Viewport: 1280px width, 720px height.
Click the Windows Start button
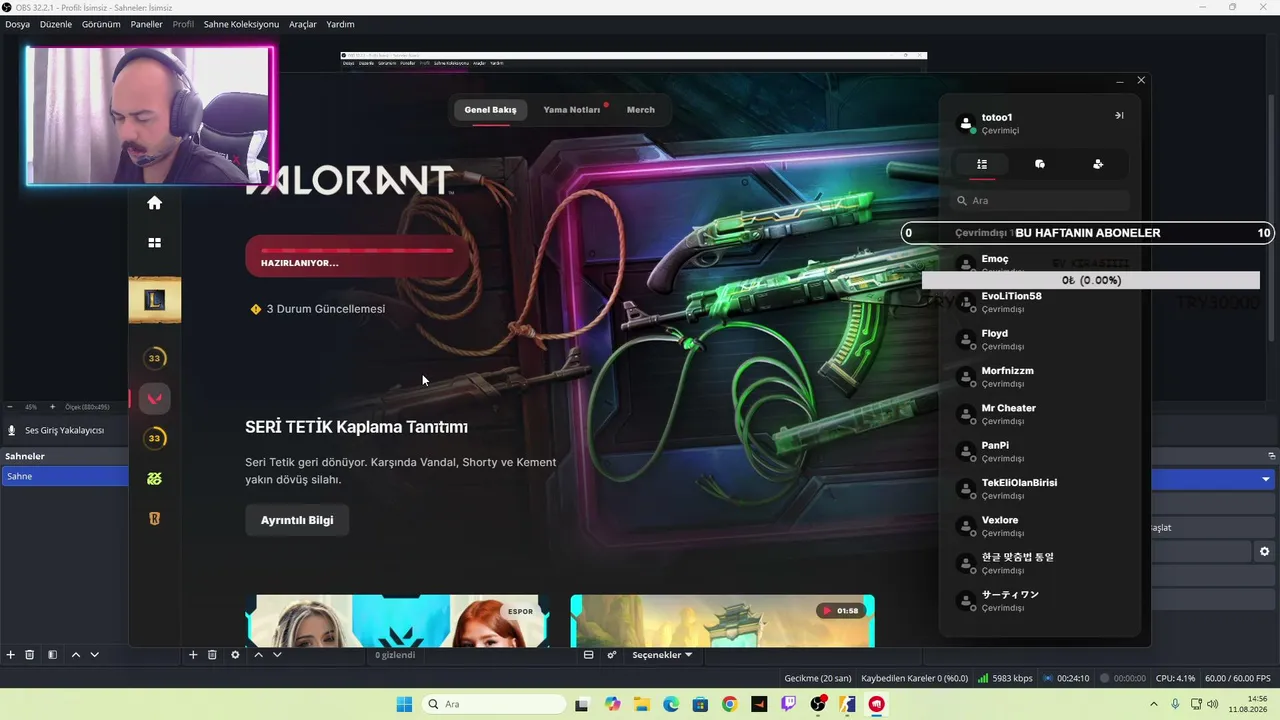(x=404, y=704)
